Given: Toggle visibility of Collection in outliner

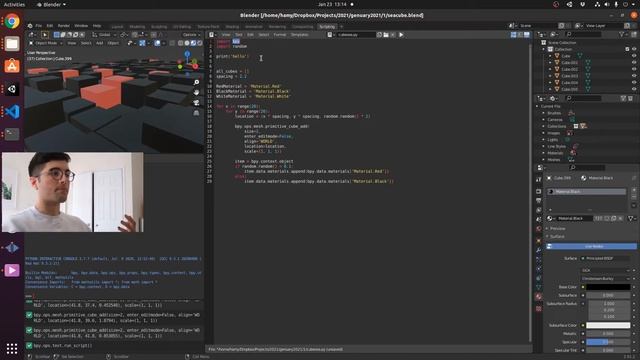Looking at the screenshot, I should point(634,49).
